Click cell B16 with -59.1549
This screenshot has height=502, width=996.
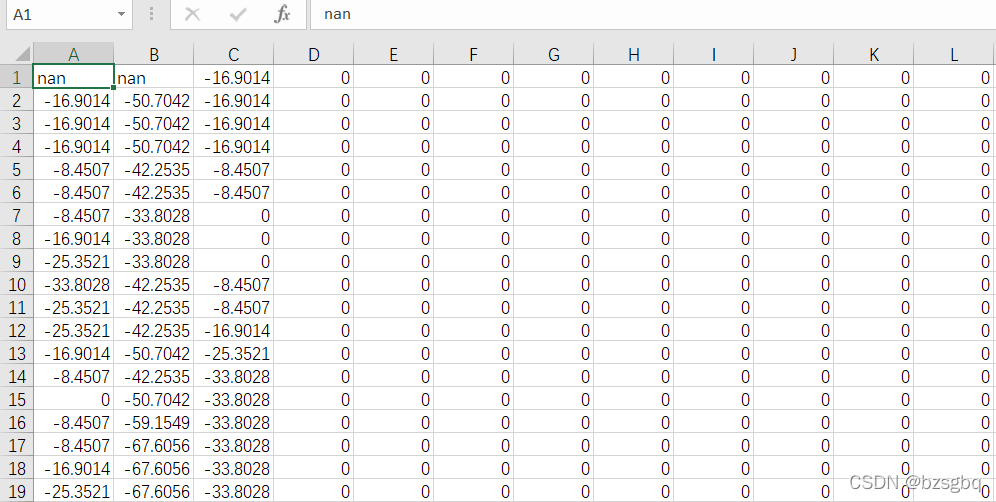[x=154, y=422]
